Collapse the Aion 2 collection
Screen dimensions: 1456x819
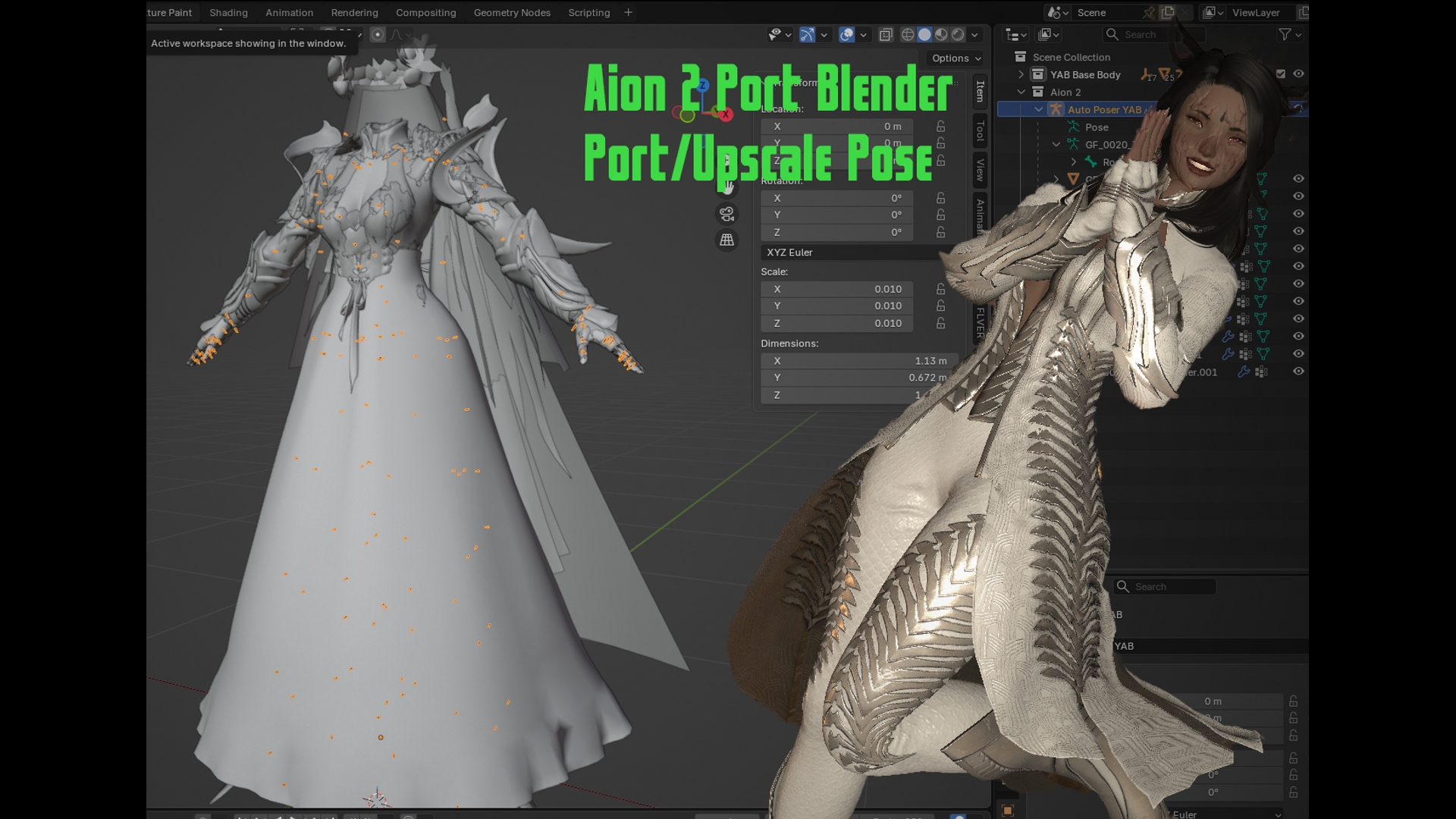(1021, 93)
